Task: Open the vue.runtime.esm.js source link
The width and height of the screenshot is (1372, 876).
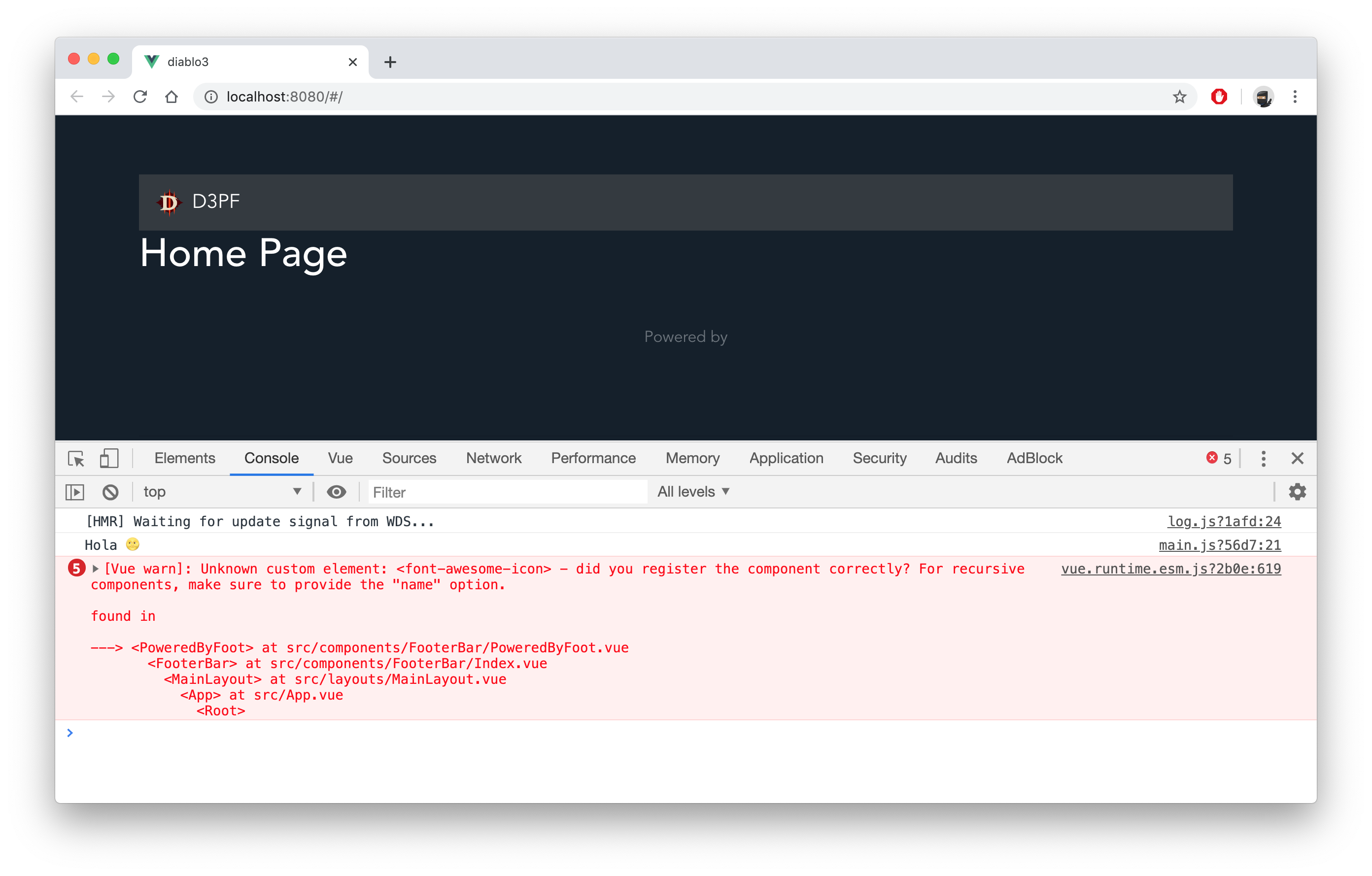Action: coord(1170,569)
